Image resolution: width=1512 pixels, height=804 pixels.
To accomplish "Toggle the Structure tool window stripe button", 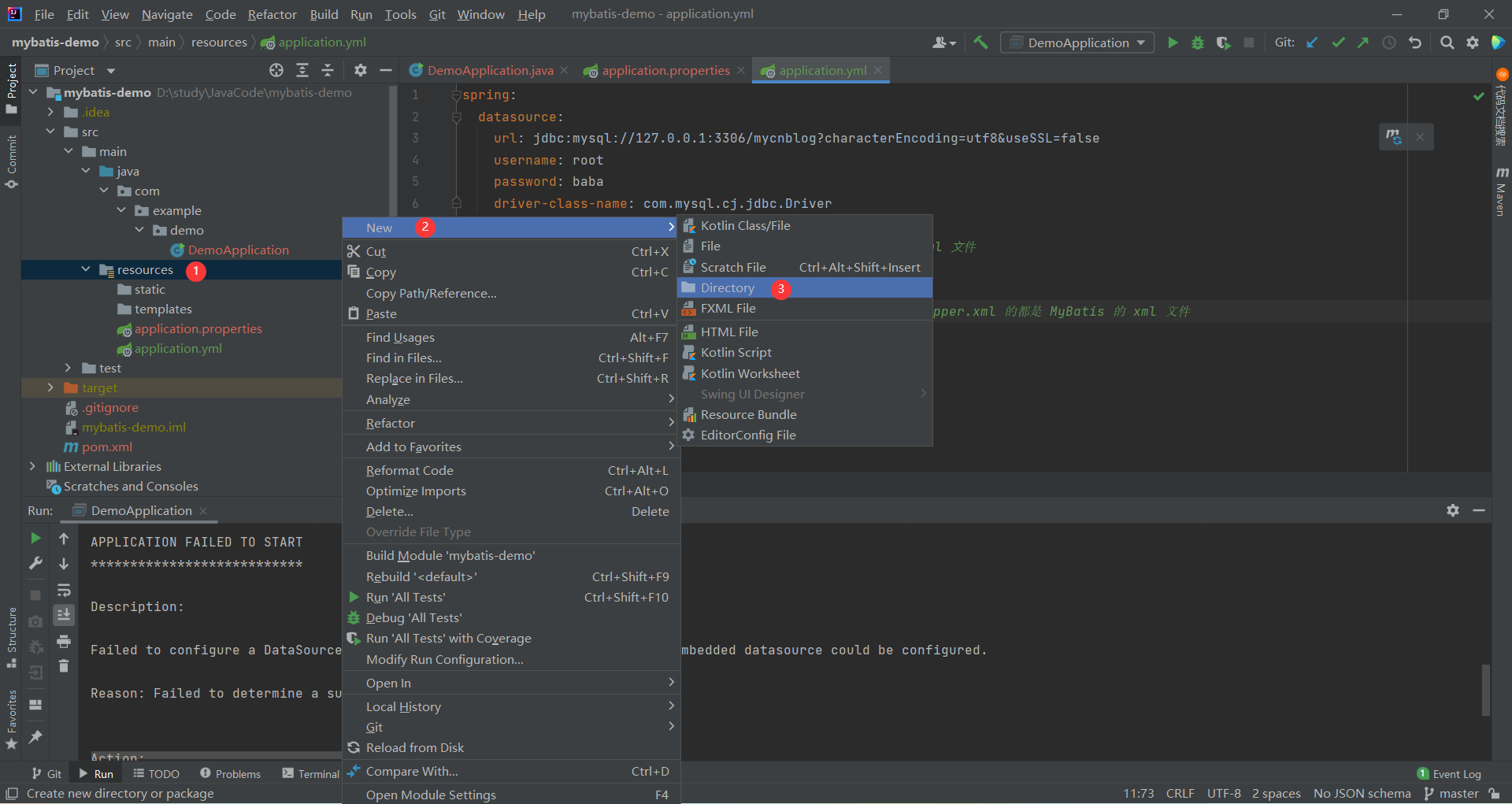I will 11,637.
